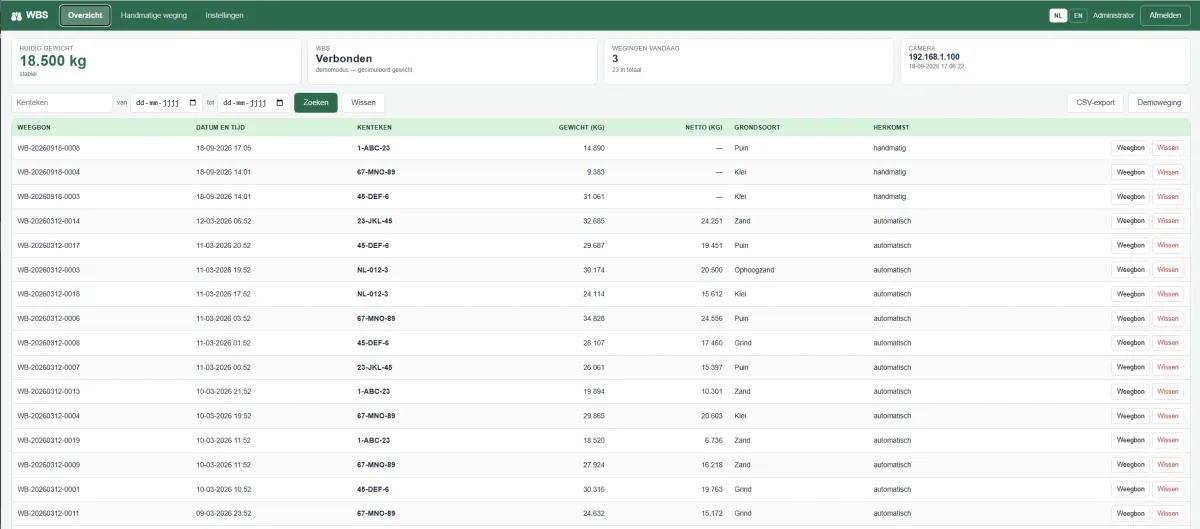The width and height of the screenshot is (1200, 529).
Task: Delete row WB-20260312-0013 with Wissen
Action: (1168, 391)
